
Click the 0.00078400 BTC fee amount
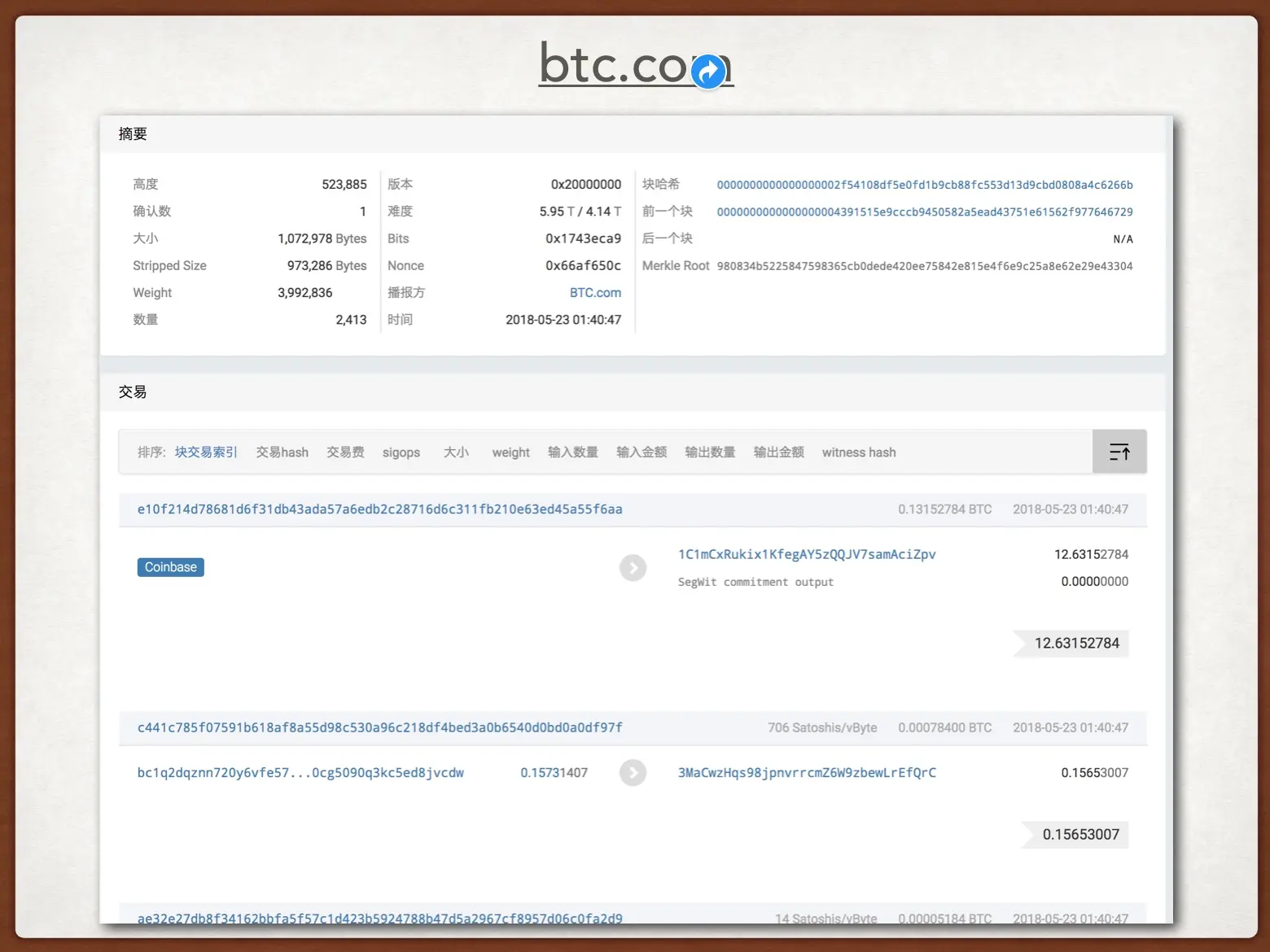[x=945, y=727]
